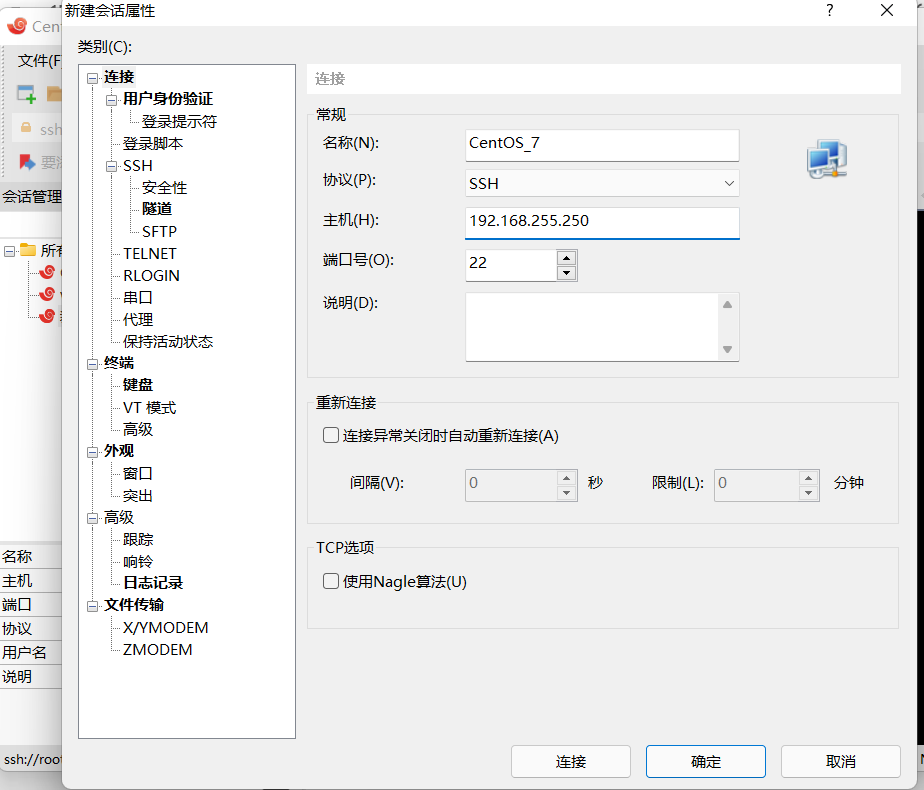Select TELNET in category tree
Screen dimensions: 924x790
(150, 253)
